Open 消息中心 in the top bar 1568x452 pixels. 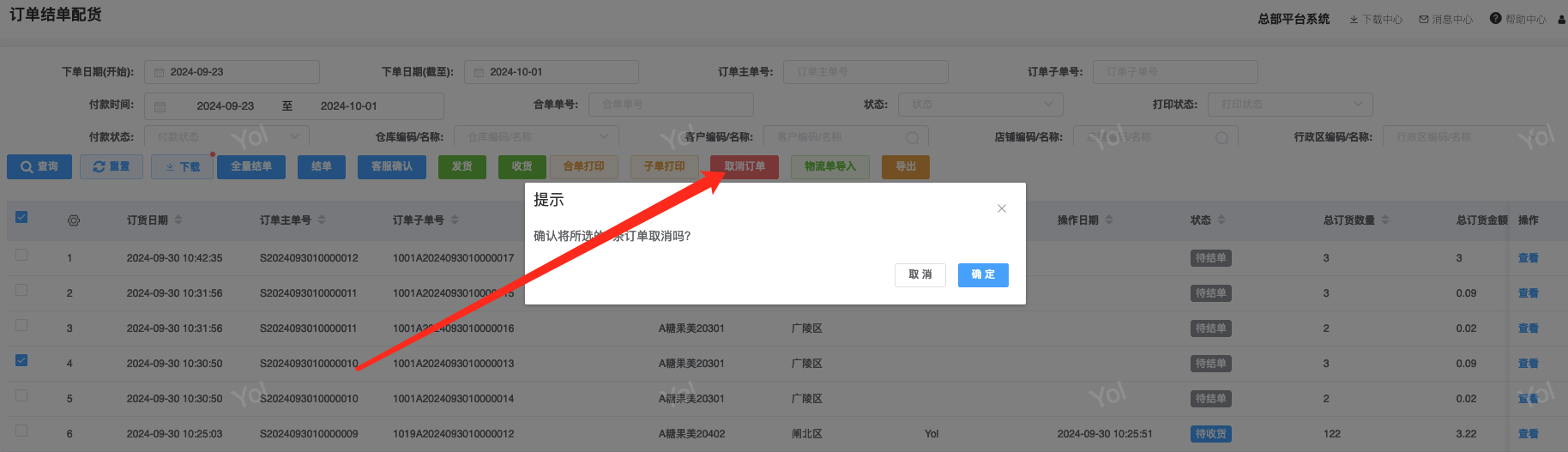[x=1446, y=19]
